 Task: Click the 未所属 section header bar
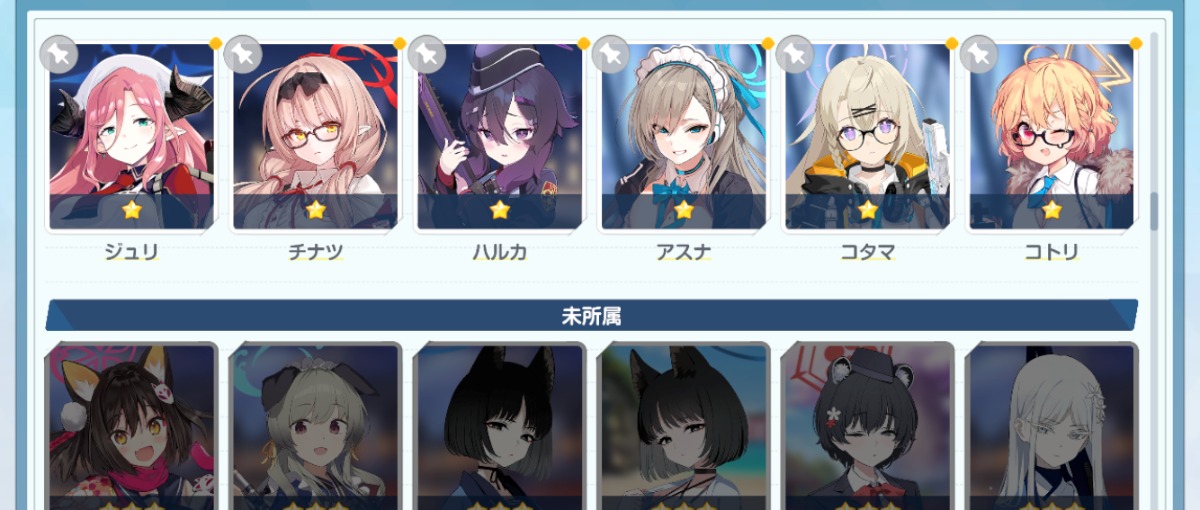(x=591, y=316)
